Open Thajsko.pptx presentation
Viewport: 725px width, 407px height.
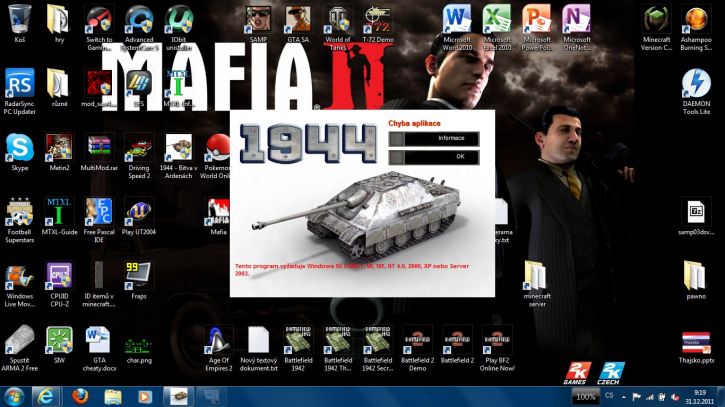pyautogui.click(x=696, y=345)
